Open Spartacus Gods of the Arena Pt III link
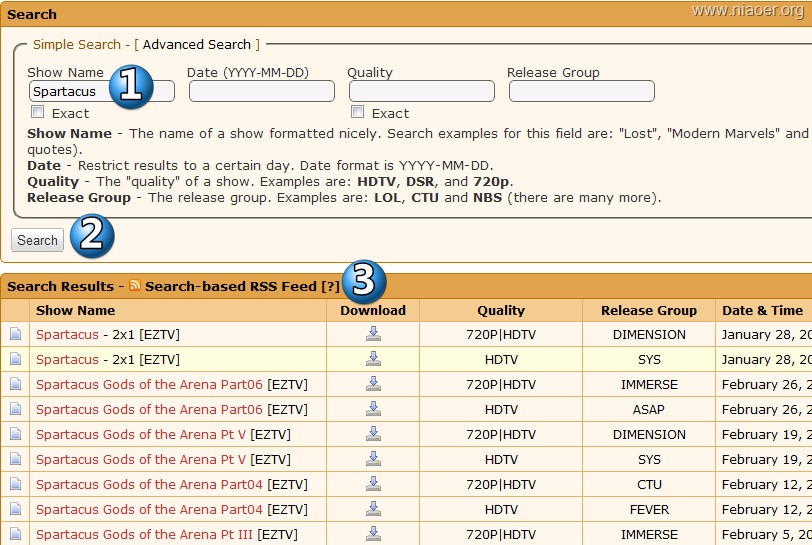The width and height of the screenshot is (812, 545). [x=144, y=534]
